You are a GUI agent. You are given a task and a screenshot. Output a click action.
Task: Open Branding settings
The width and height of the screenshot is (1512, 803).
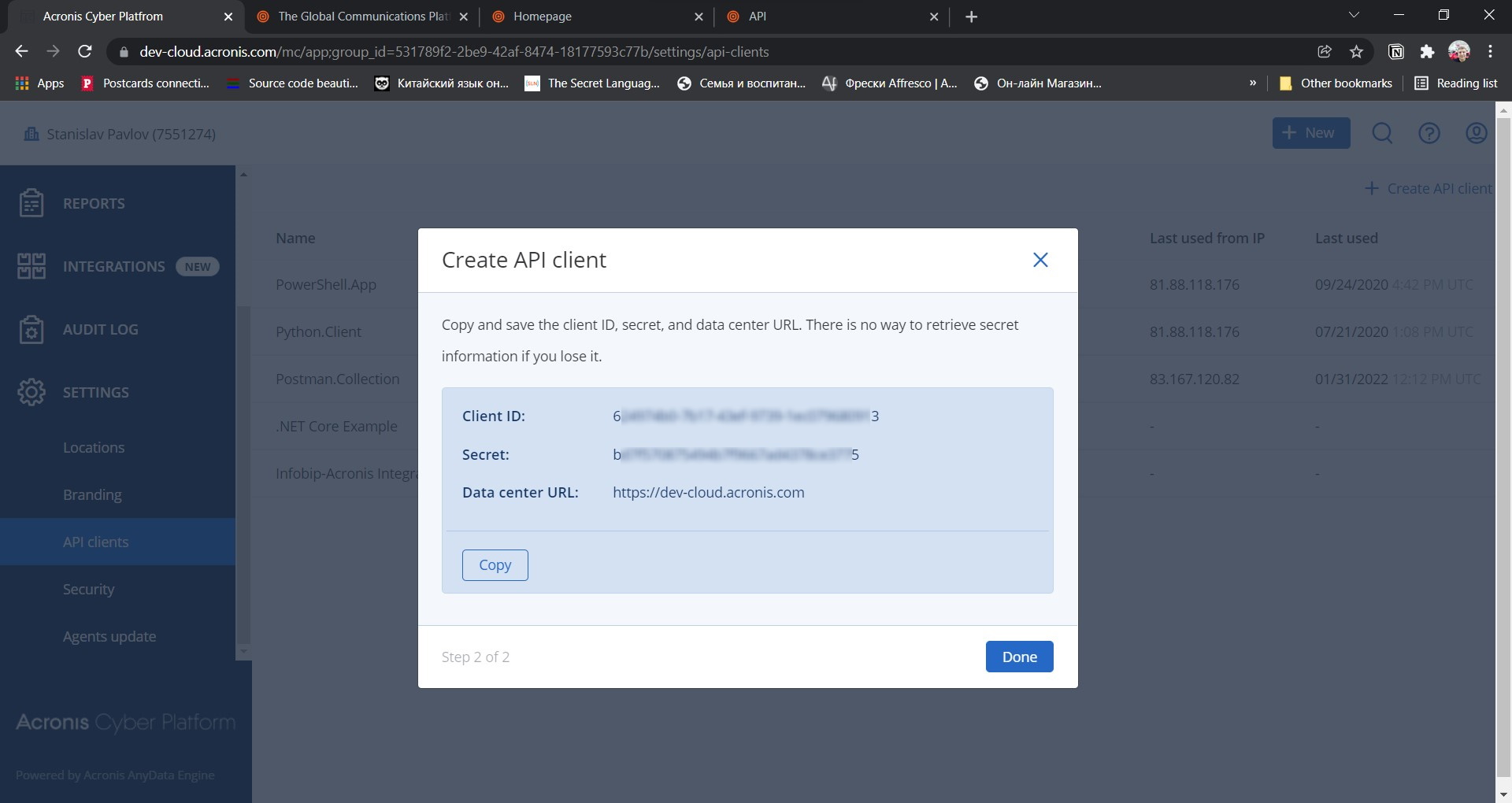pyautogui.click(x=92, y=494)
